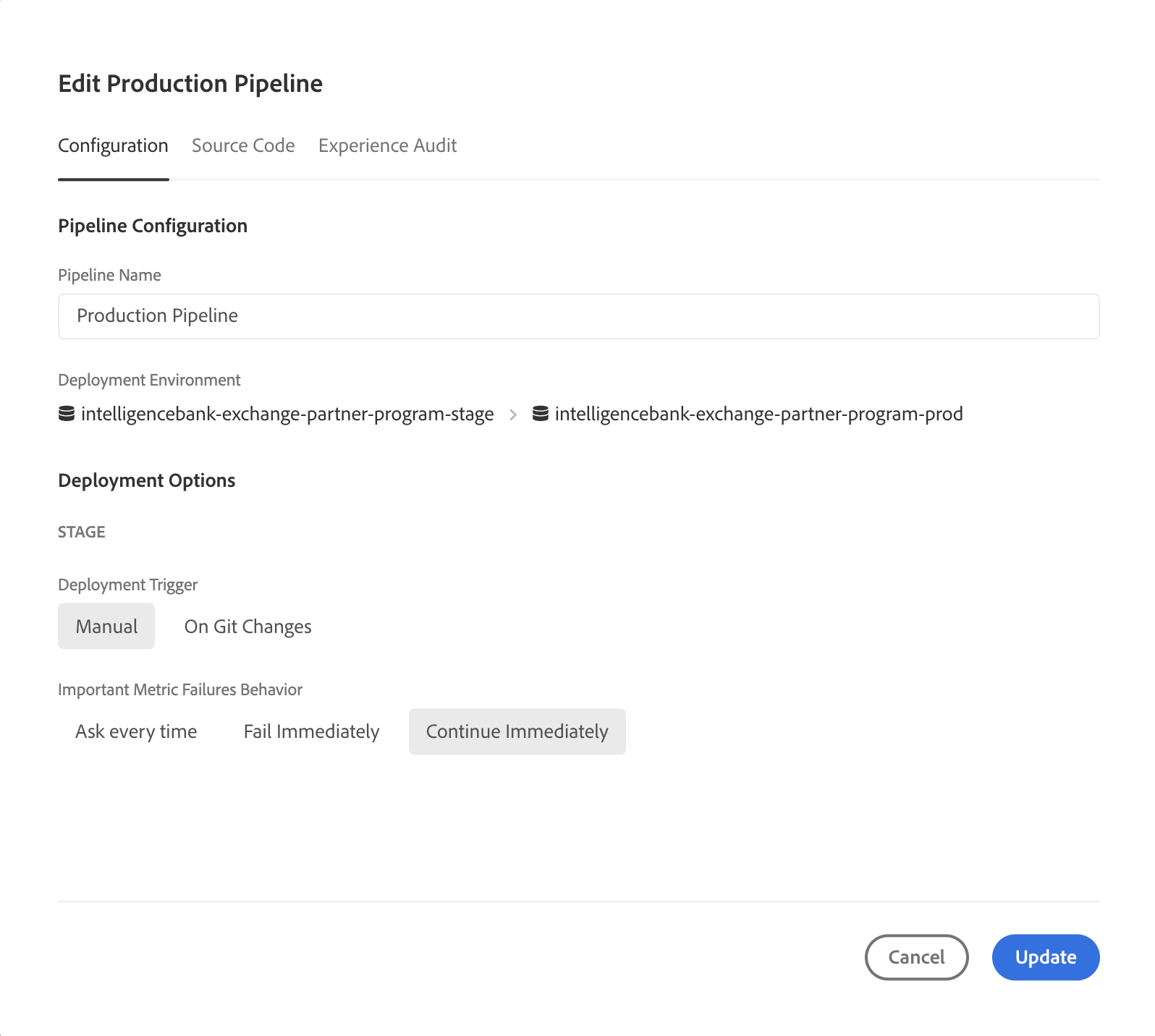
Task: Focus the Pipeline Name input field
Action: pyautogui.click(x=578, y=316)
